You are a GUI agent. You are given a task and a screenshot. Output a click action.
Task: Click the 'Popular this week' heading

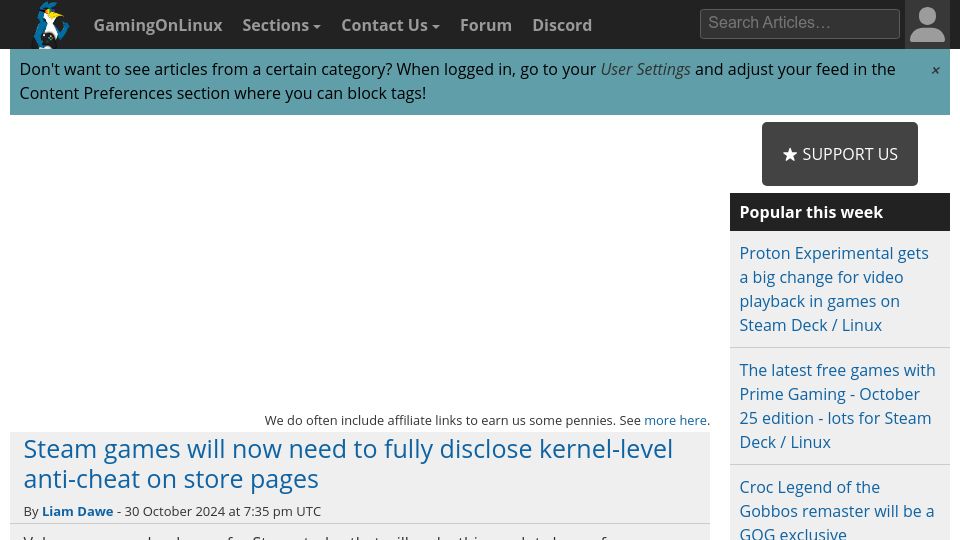pyautogui.click(x=811, y=212)
